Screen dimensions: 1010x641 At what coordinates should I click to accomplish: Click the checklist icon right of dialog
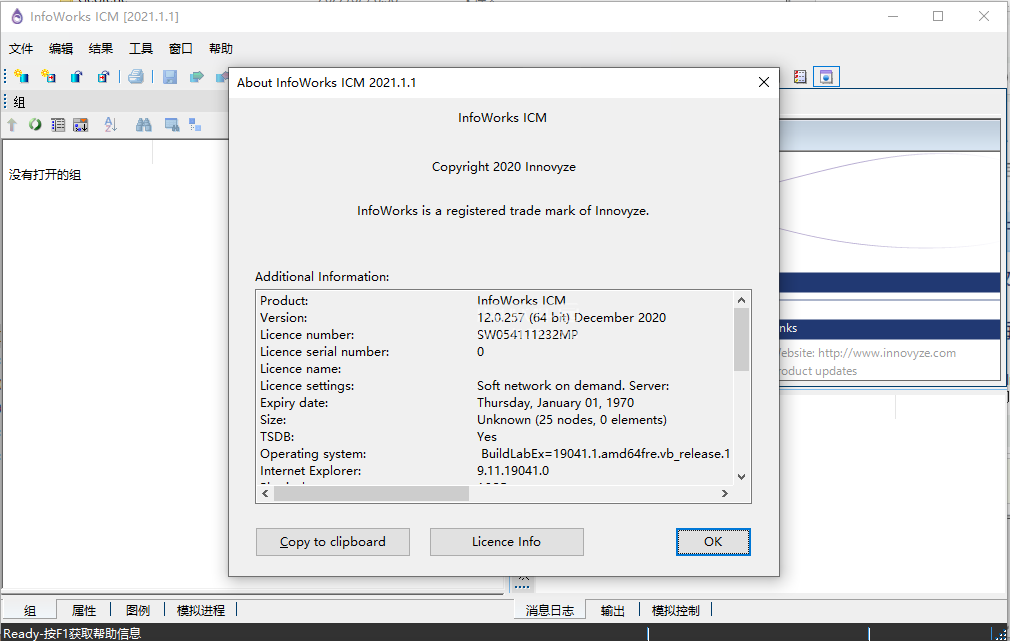800,77
